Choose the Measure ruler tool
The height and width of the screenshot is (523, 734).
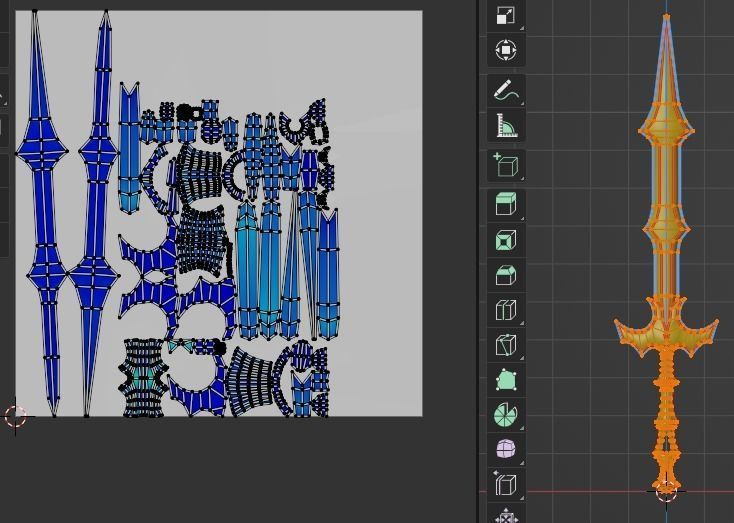tap(506, 125)
